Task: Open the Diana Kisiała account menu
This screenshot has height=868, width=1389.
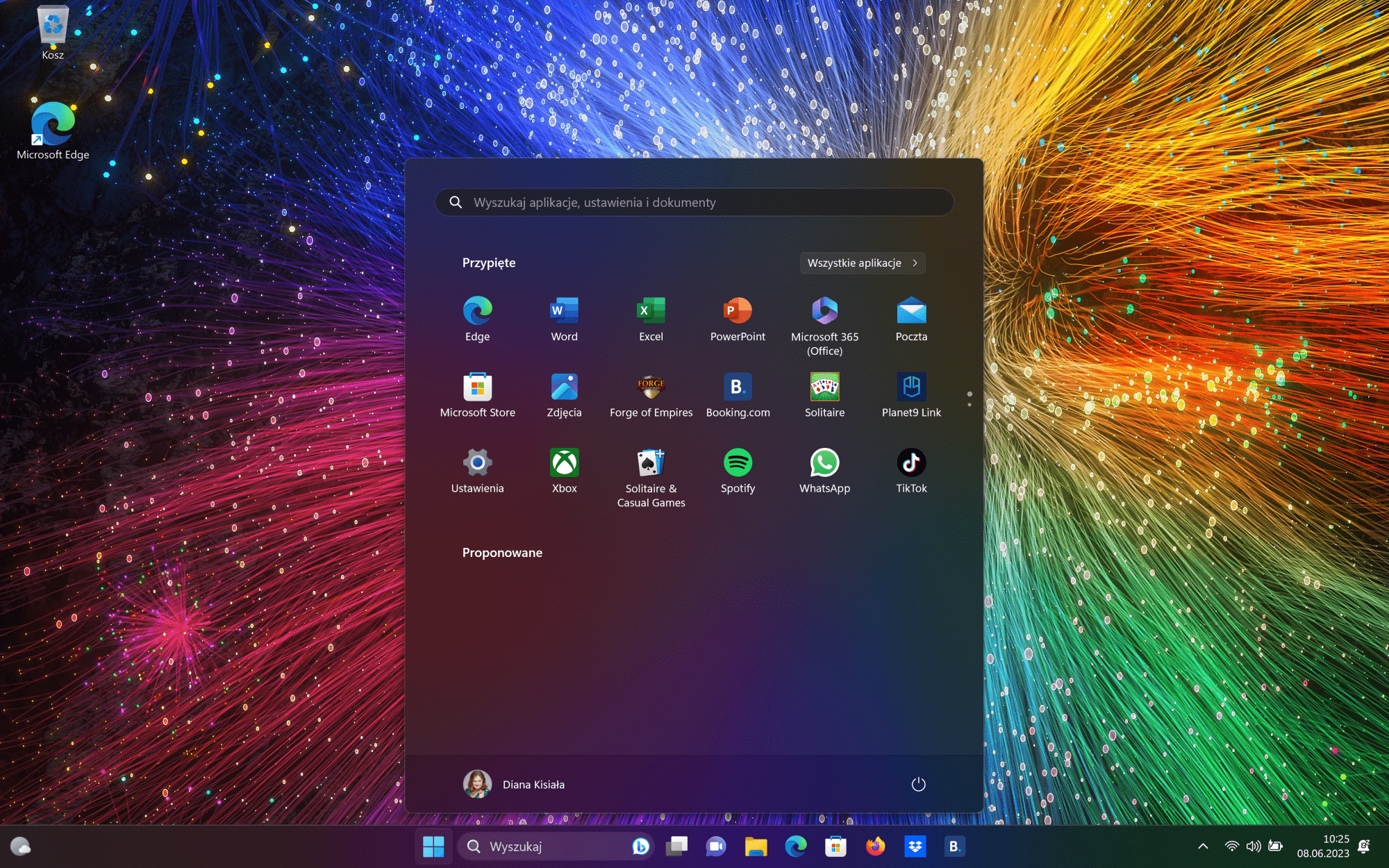Action: (514, 784)
